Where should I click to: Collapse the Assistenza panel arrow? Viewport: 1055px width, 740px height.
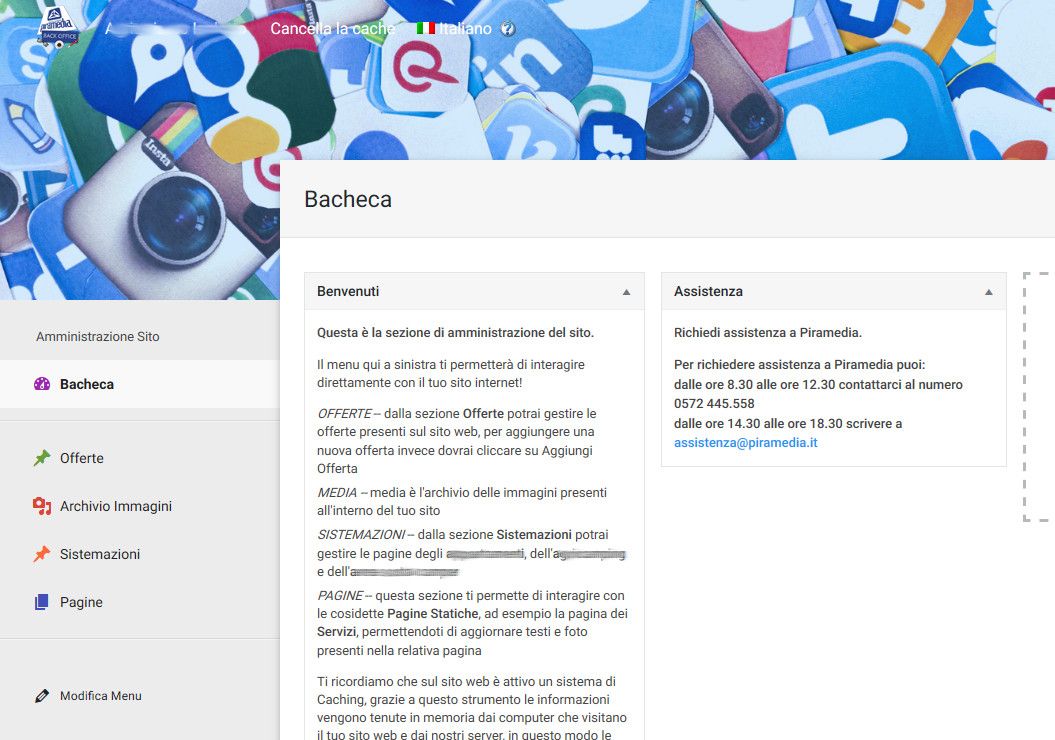(988, 292)
